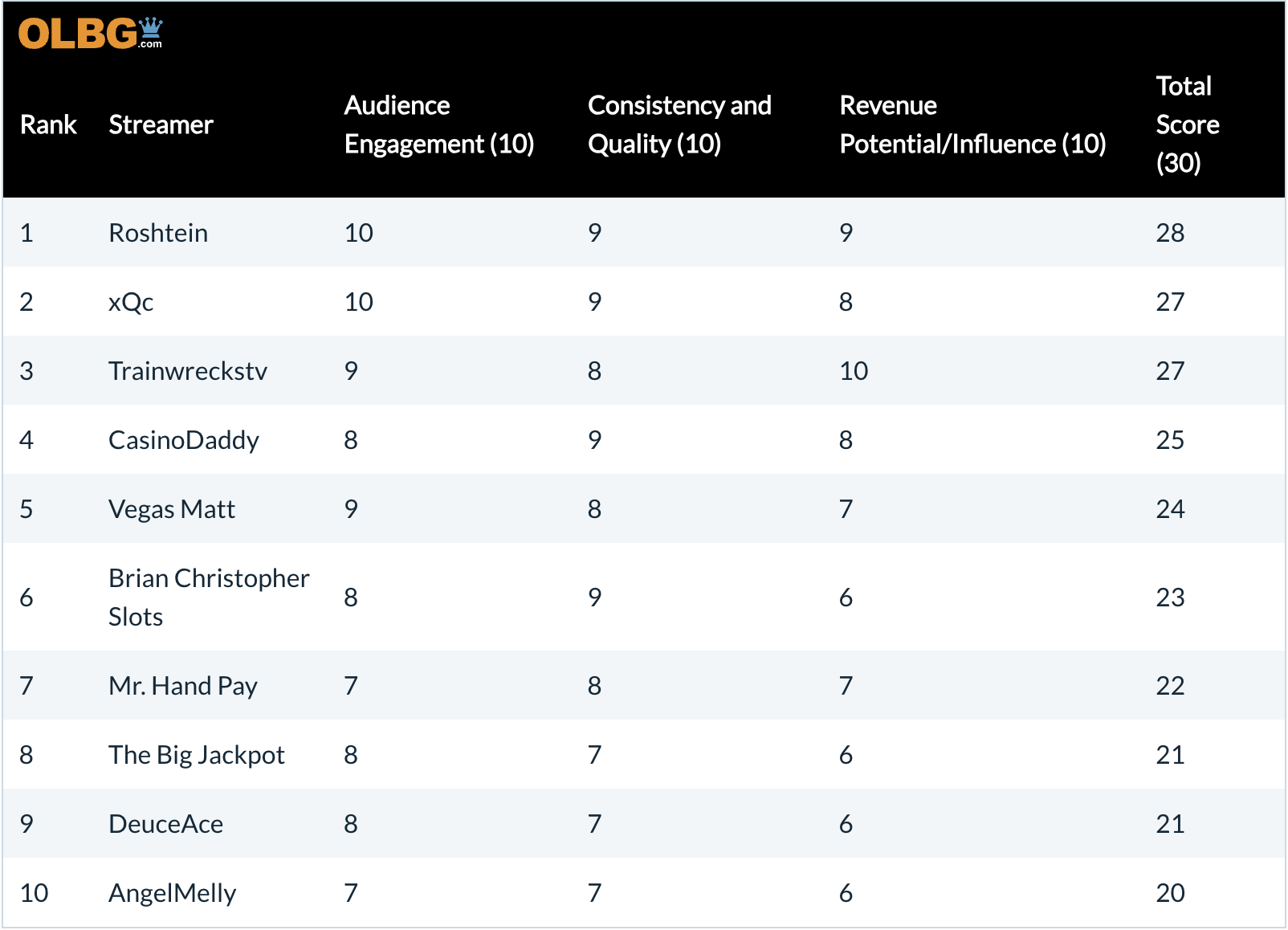The height and width of the screenshot is (930, 1288).
Task: Select the Mr. Hand Pay entry
Action: point(183,686)
